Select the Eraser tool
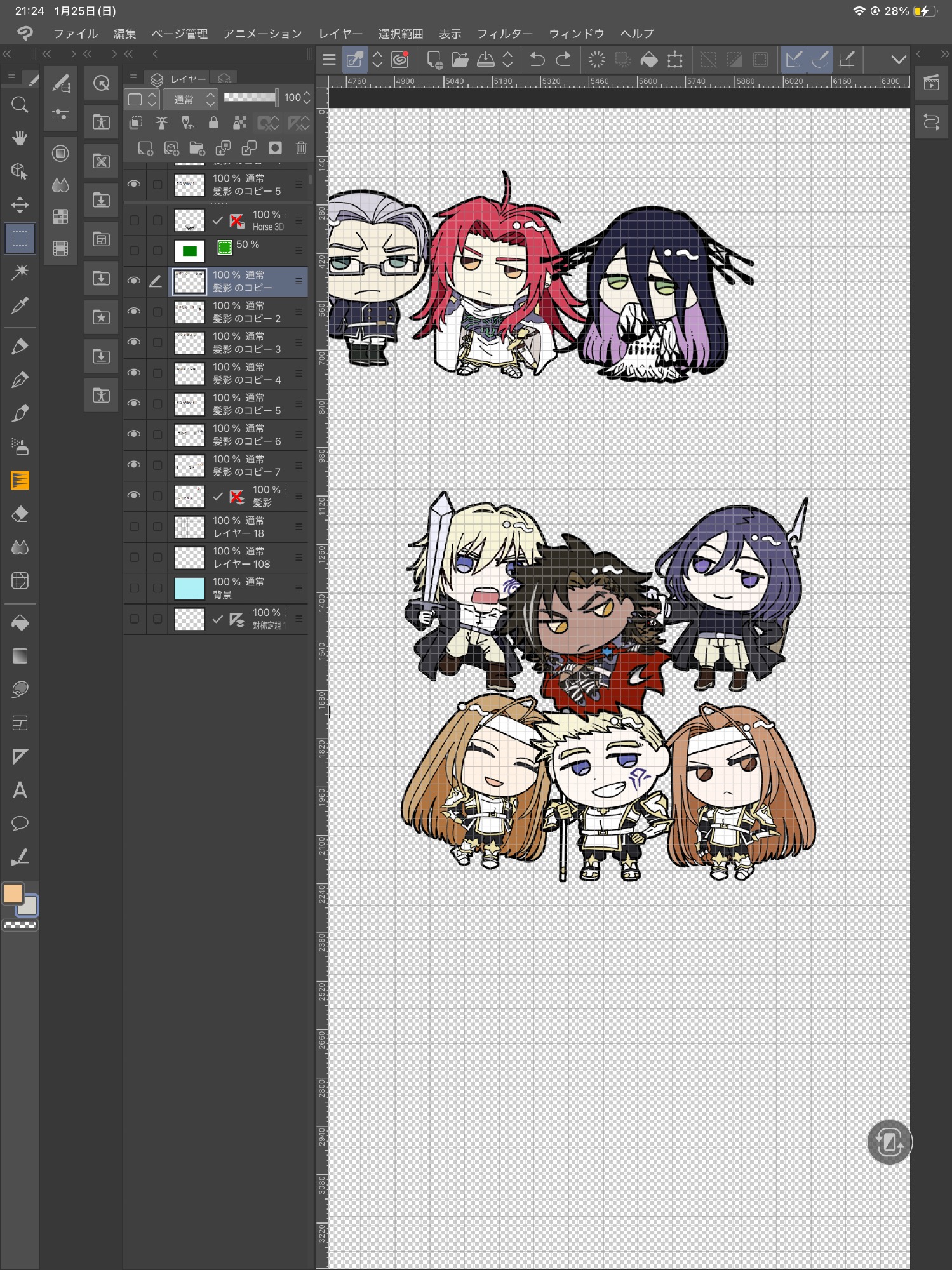The image size is (952, 1270). [x=20, y=514]
